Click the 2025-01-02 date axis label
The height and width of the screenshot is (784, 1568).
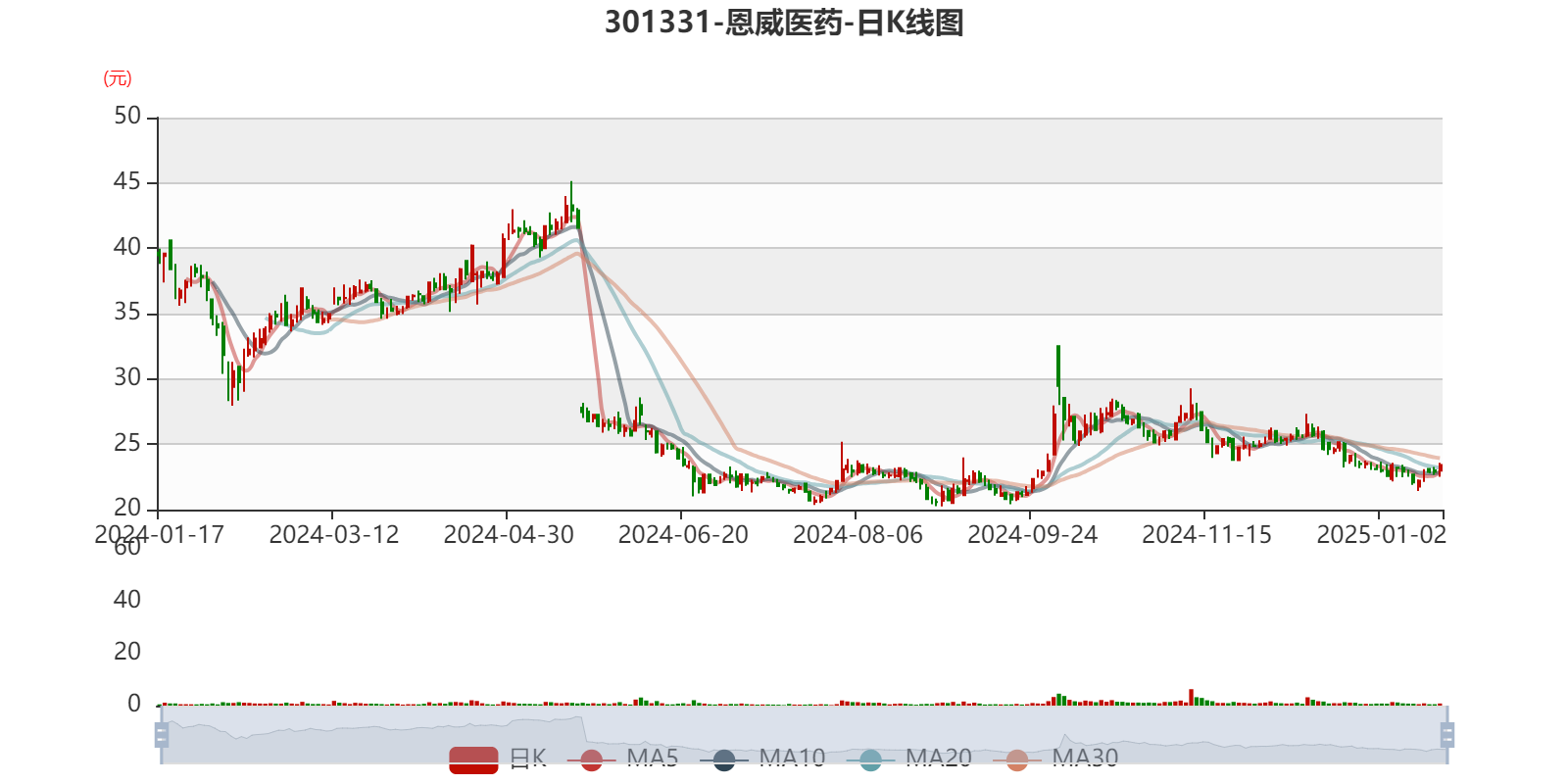(1381, 534)
